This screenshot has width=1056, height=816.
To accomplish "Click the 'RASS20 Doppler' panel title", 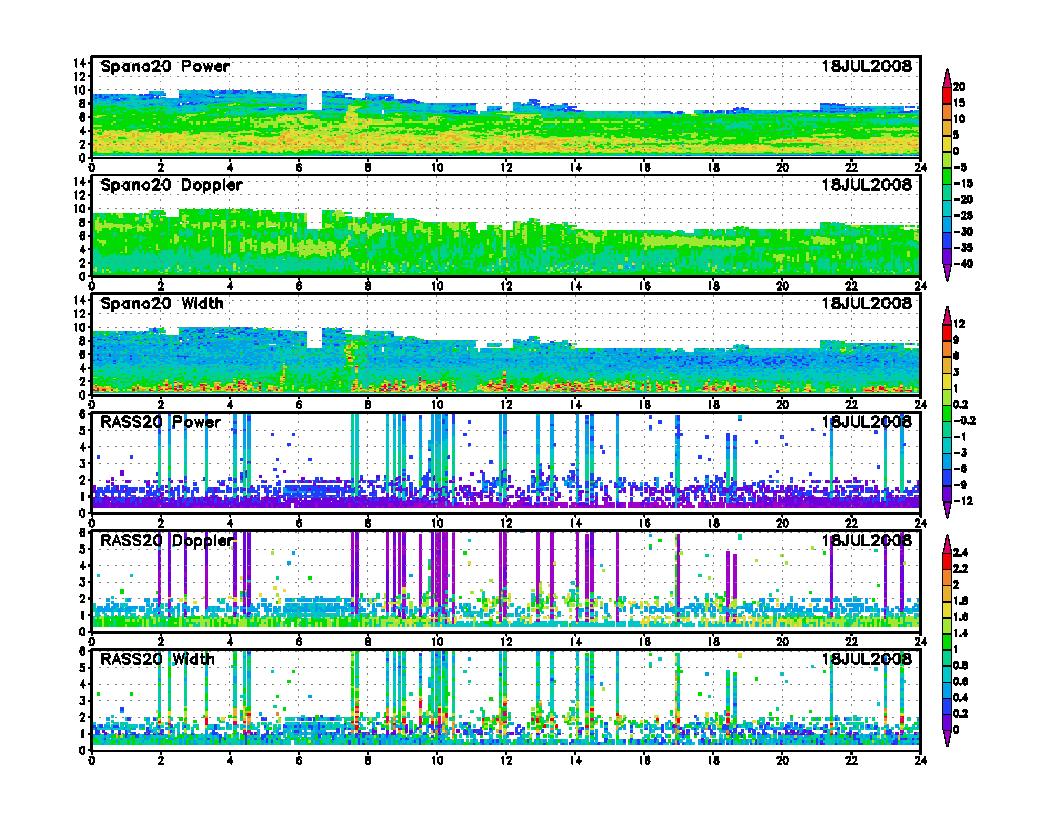I will coord(167,541).
